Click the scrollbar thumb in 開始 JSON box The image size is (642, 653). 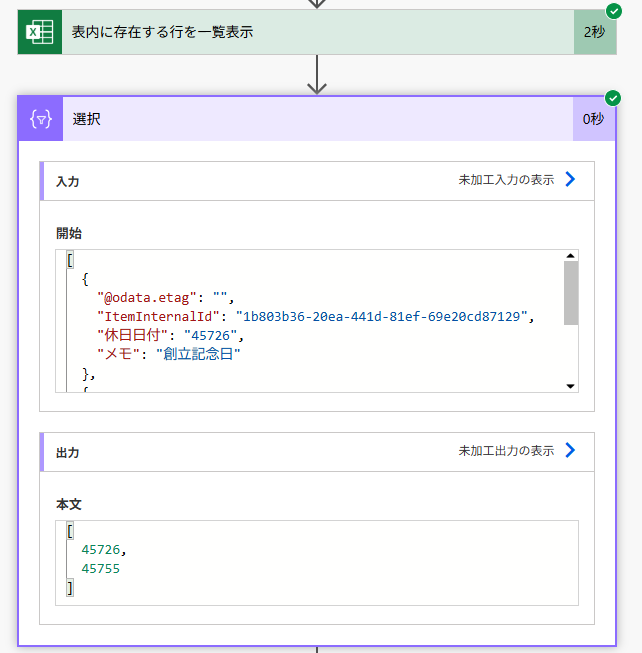[571, 293]
